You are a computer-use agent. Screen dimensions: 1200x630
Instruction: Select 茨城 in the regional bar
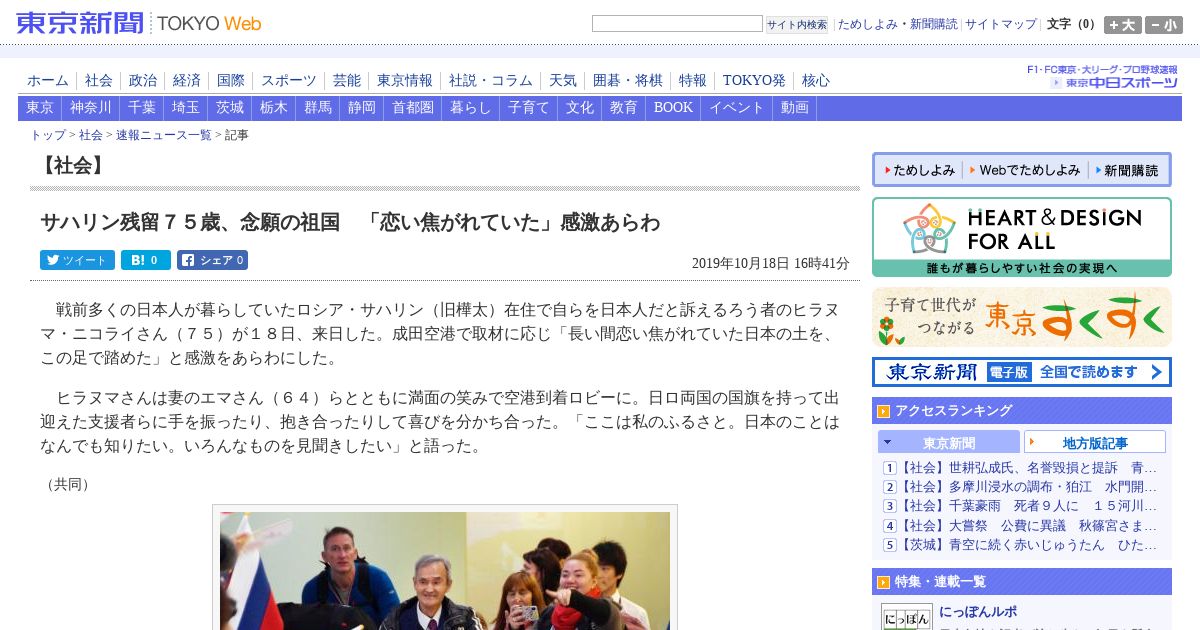click(x=230, y=108)
